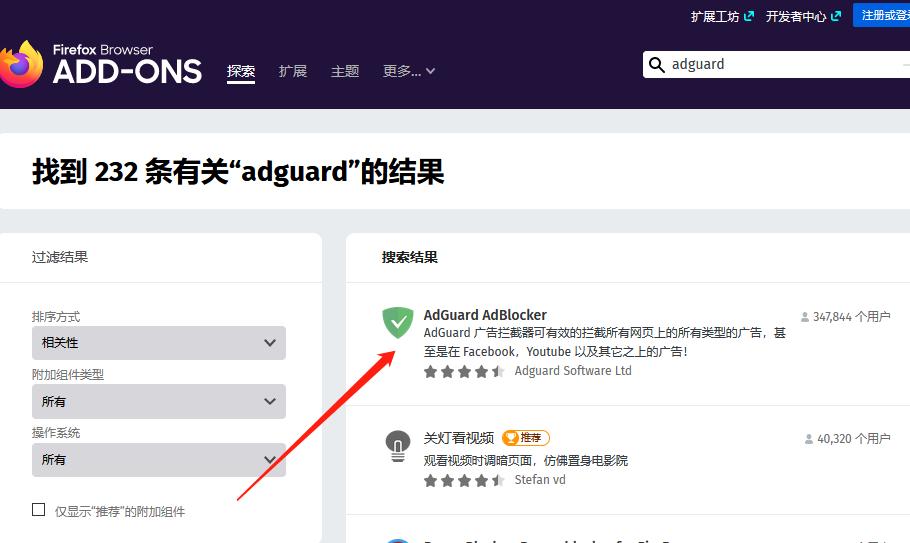The height and width of the screenshot is (543, 910).
Task: Open the 关灯看视频 result title
Action: click(458, 438)
